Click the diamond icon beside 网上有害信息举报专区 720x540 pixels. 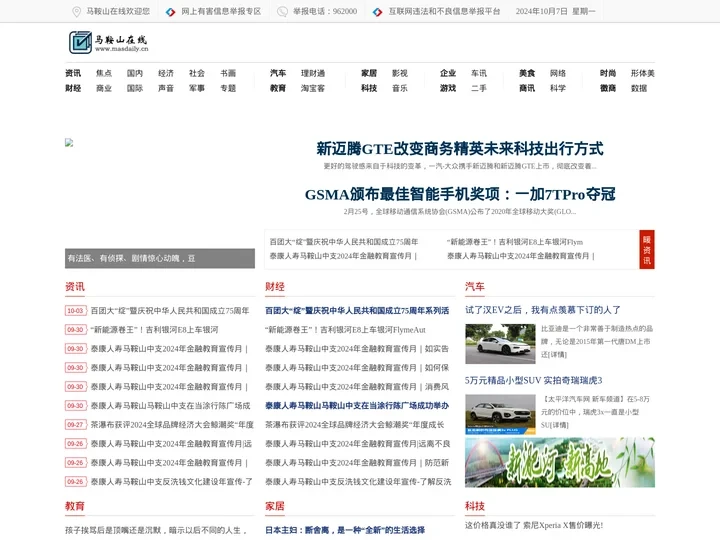[x=171, y=12]
